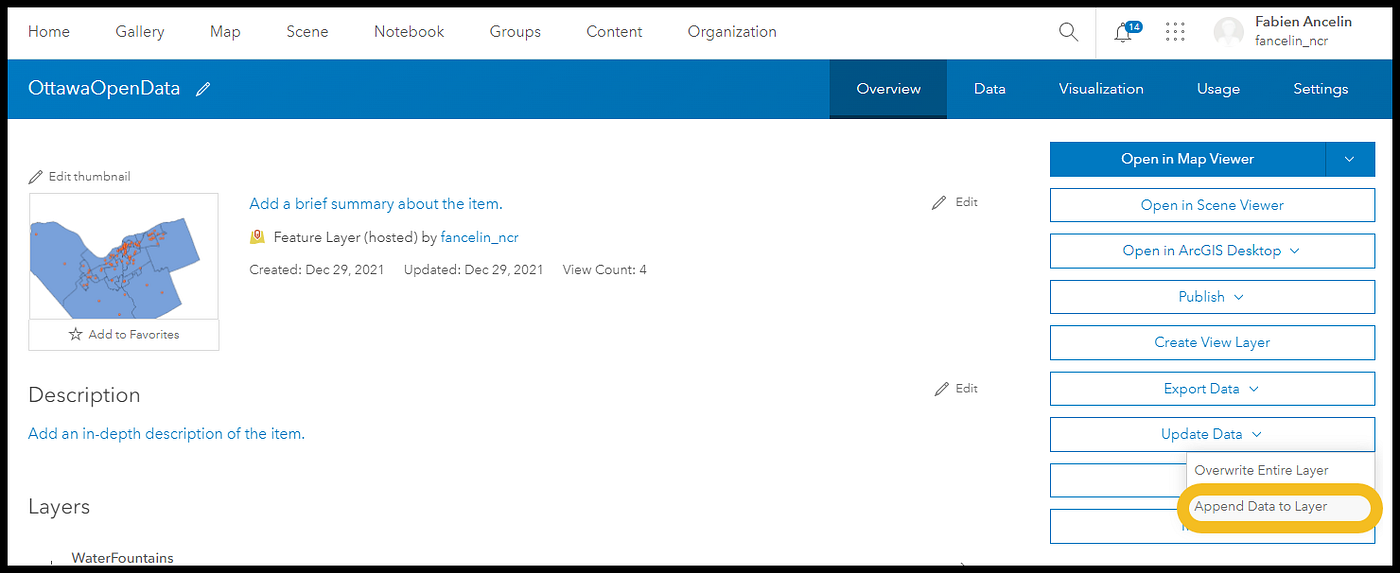This screenshot has height=573, width=1400.
Task: Click the Edit thumbnail pencil icon
Action: (x=36, y=176)
